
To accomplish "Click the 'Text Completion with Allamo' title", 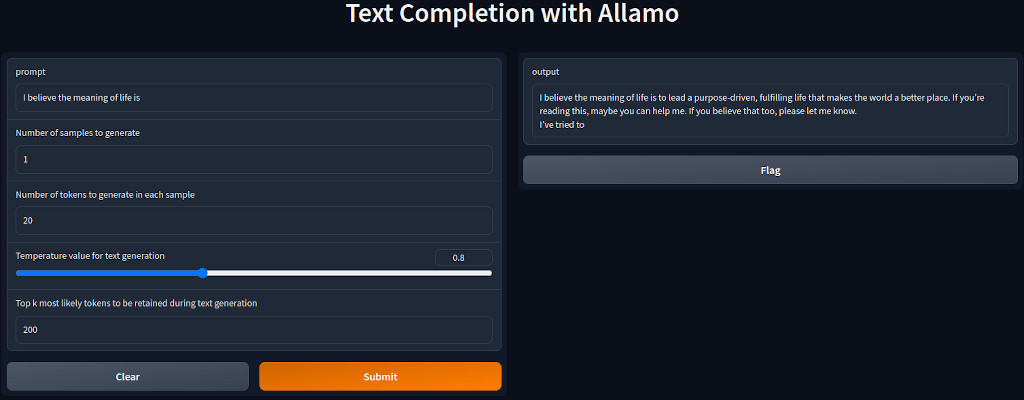I will [512, 14].
